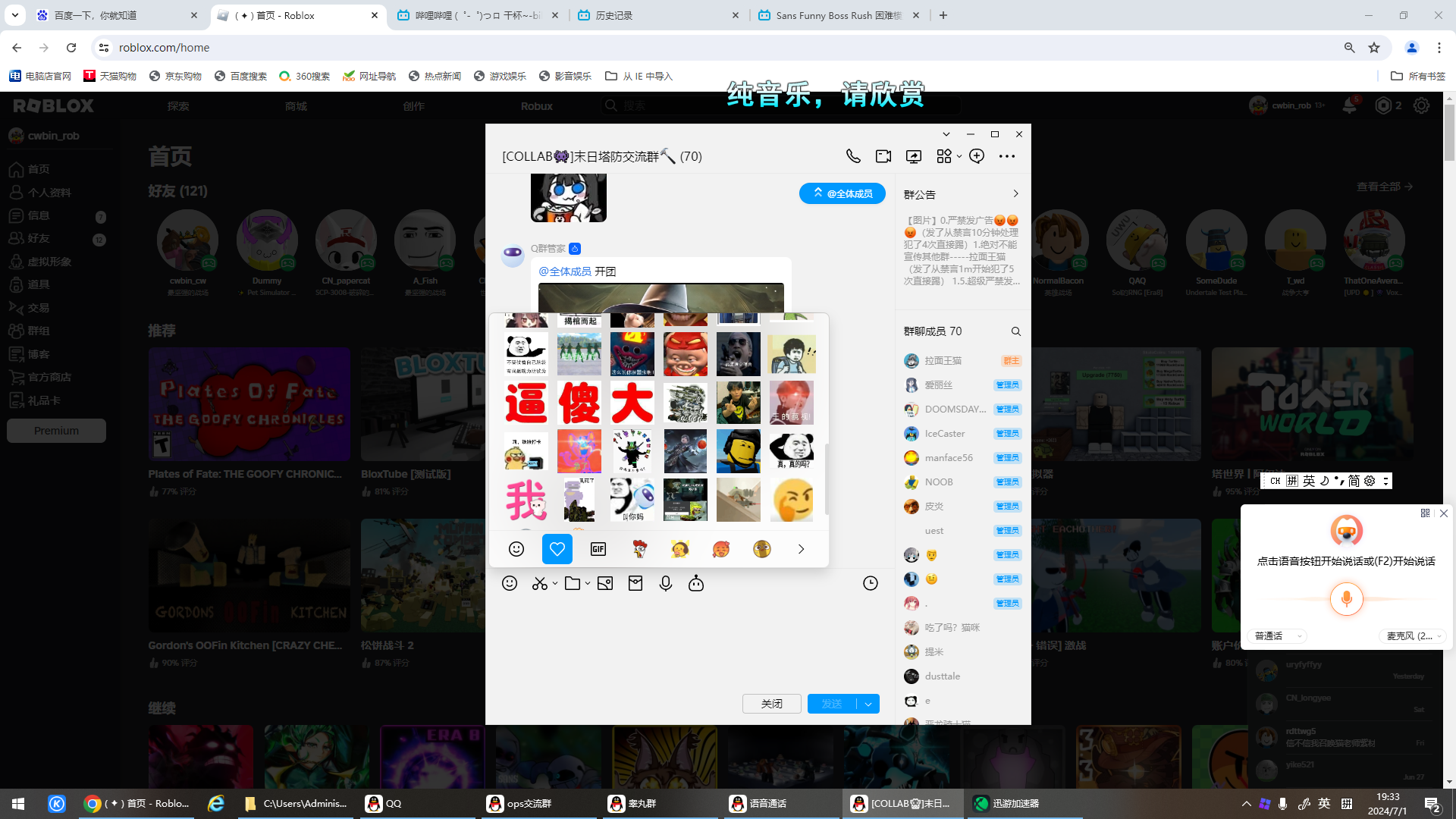Open the Windows Start menu

18,803
